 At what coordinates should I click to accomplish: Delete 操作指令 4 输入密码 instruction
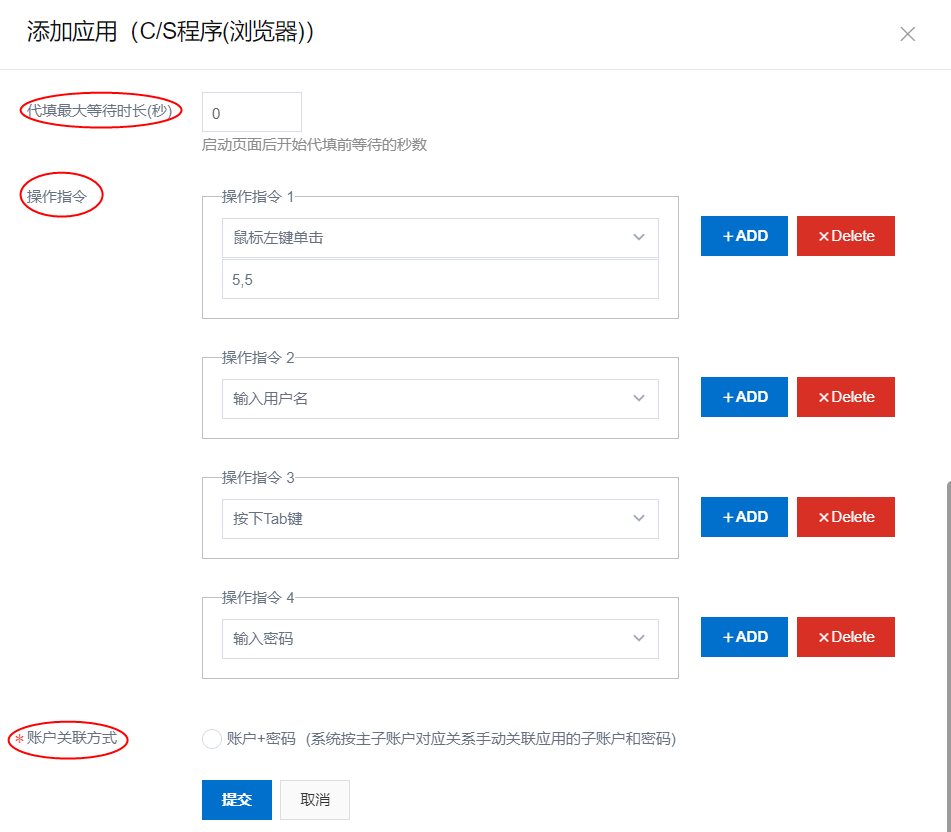point(845,637)
